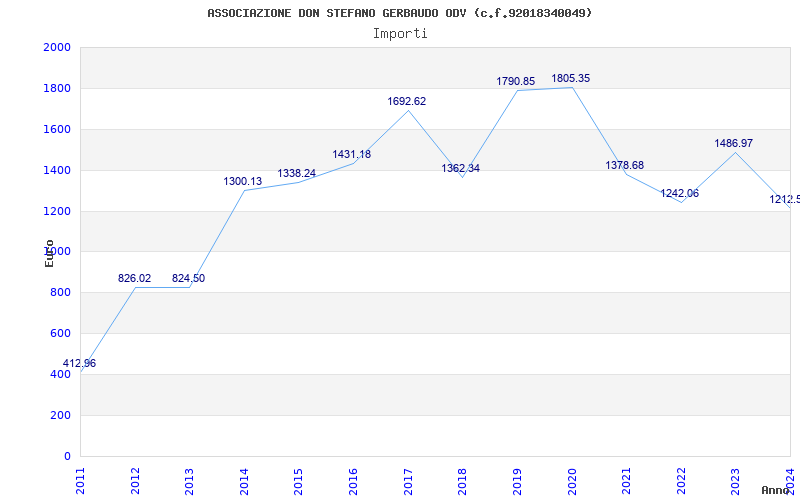800x500 pixels.
Task: Click the 2023 x-axis year label
Action: coord(735,481)
